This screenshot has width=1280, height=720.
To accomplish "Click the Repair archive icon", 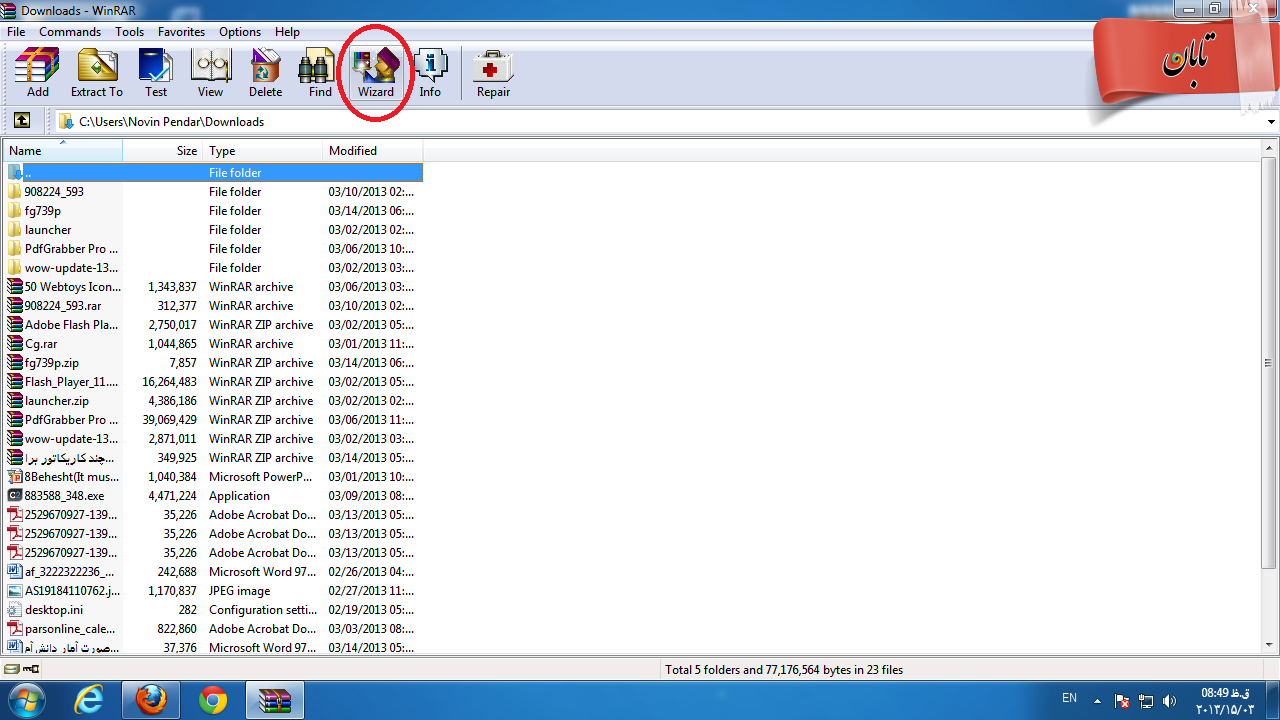I will (x=493, y=73).
